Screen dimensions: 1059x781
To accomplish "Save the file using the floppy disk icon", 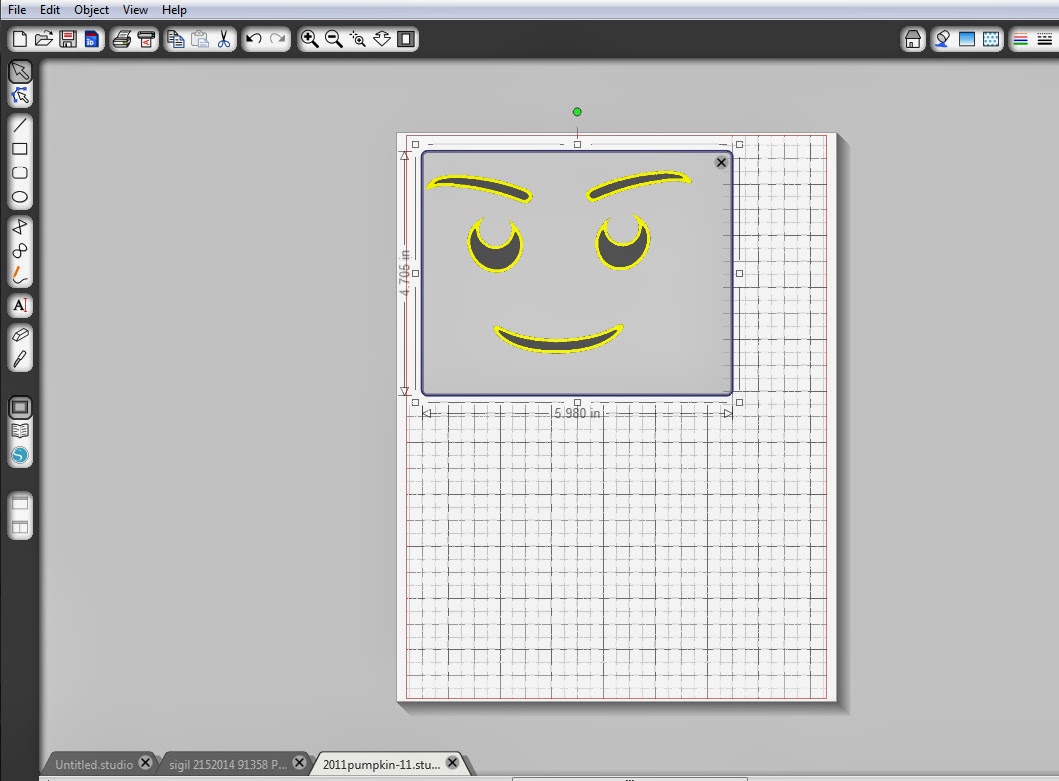I will (x=68, y=39).
